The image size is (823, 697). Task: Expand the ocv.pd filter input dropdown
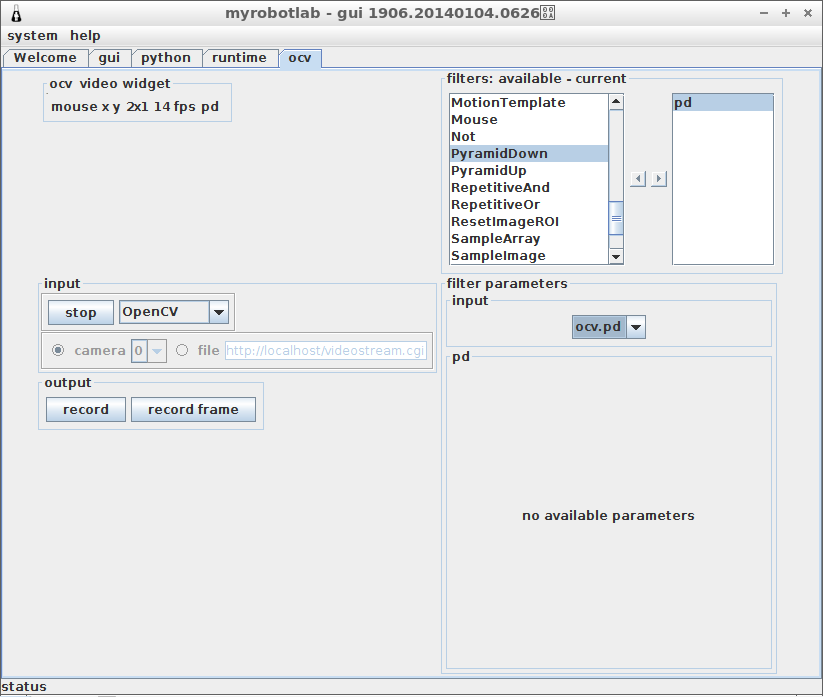click(636, 327)
